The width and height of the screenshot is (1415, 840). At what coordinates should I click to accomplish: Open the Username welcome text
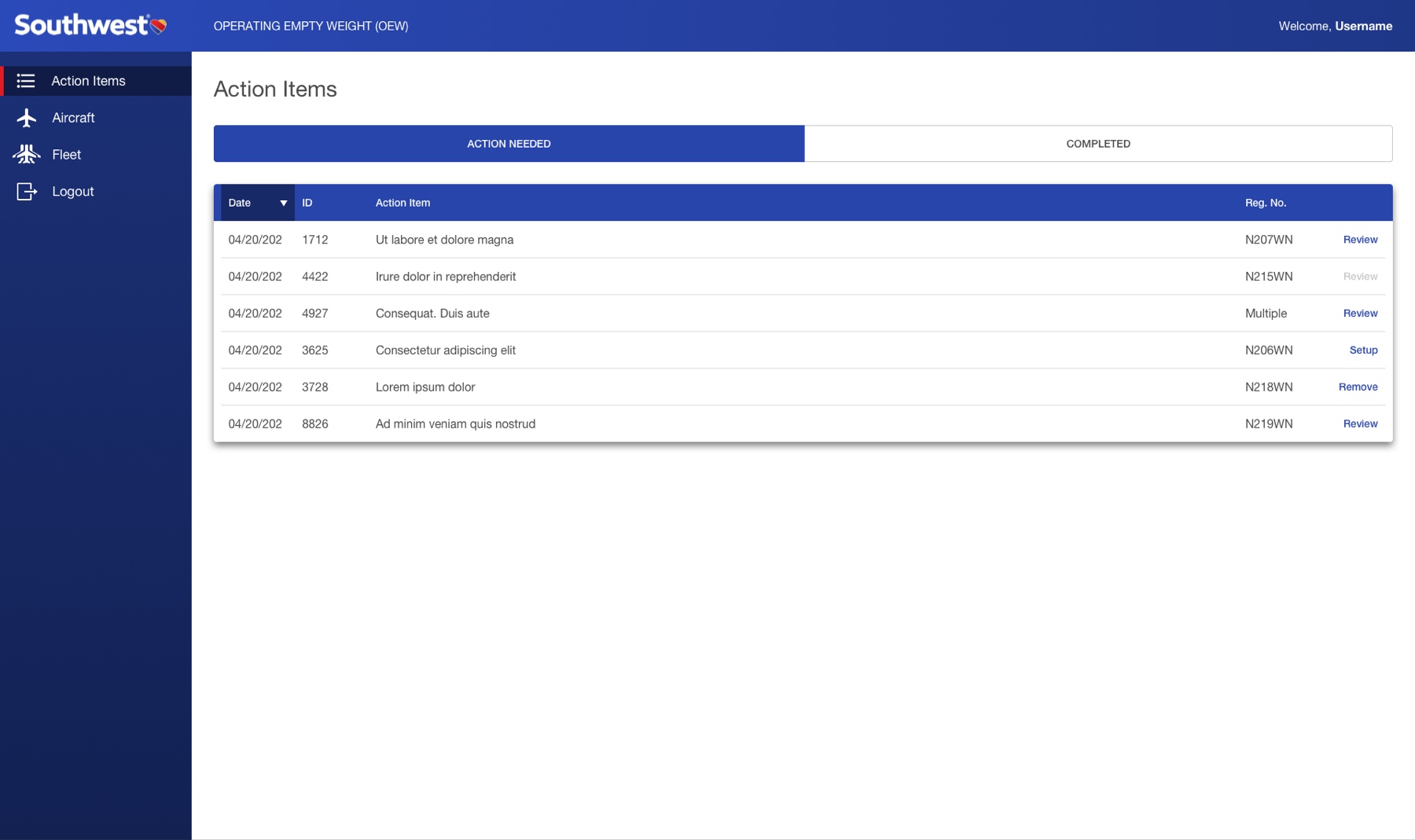click(1362, 26)
